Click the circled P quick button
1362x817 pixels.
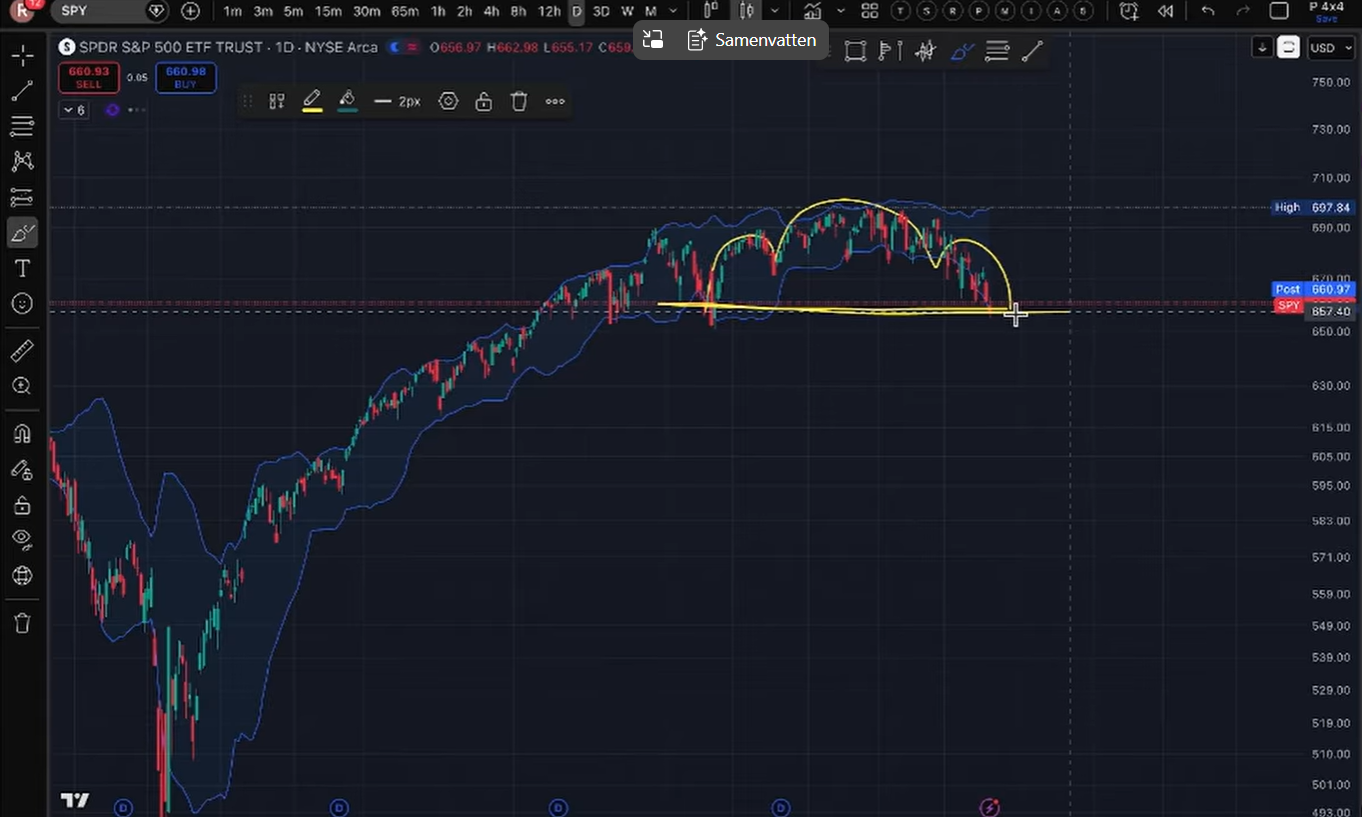[x=980, y=11]
